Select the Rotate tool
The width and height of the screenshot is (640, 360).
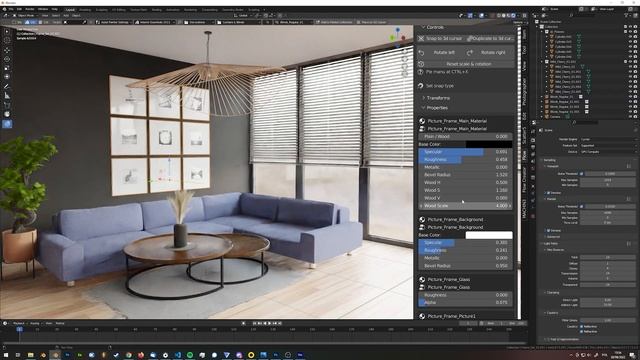click(7, 59)
